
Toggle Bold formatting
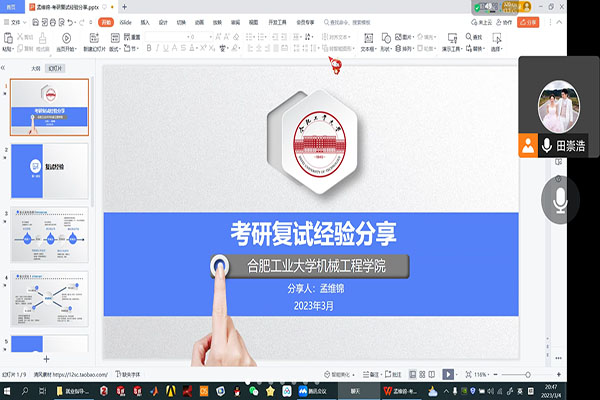(x=149, y=48)
